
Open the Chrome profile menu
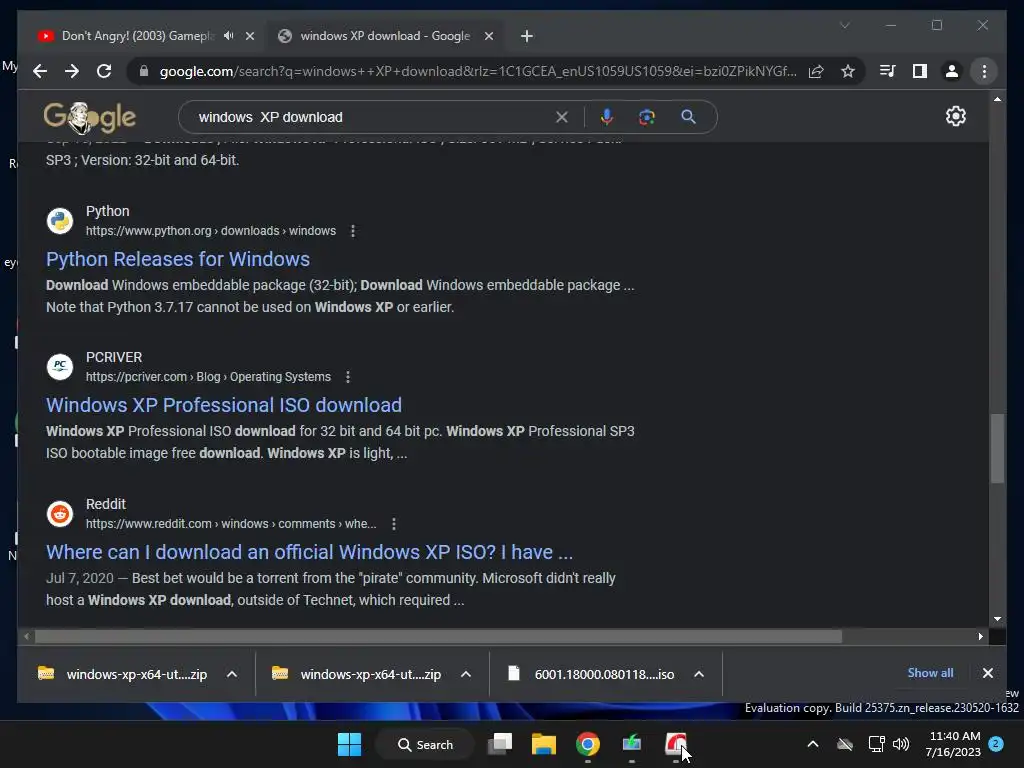pyautogui.click(x=952, y=71)
